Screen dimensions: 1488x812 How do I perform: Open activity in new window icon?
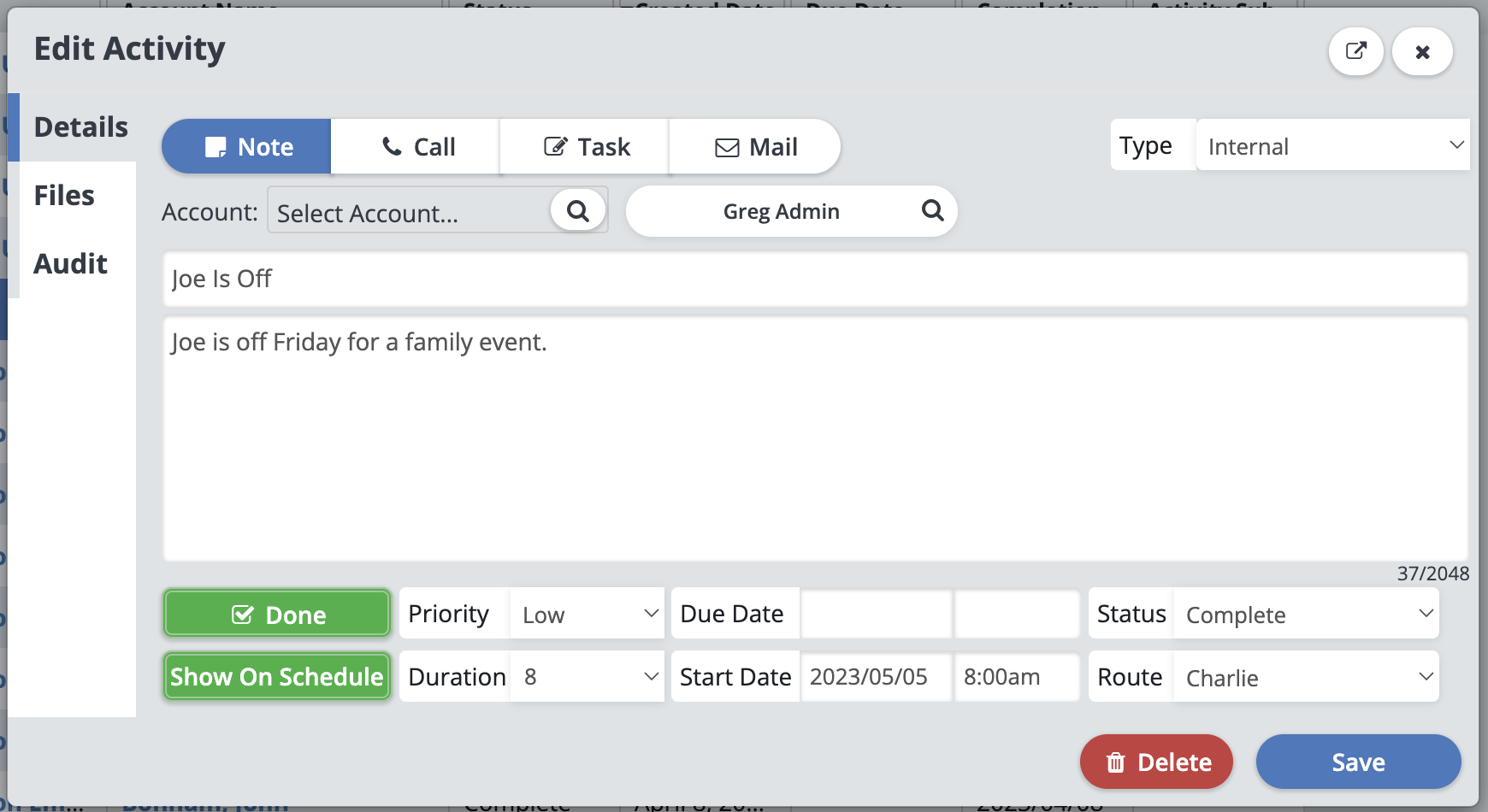tap(1355, 51)
